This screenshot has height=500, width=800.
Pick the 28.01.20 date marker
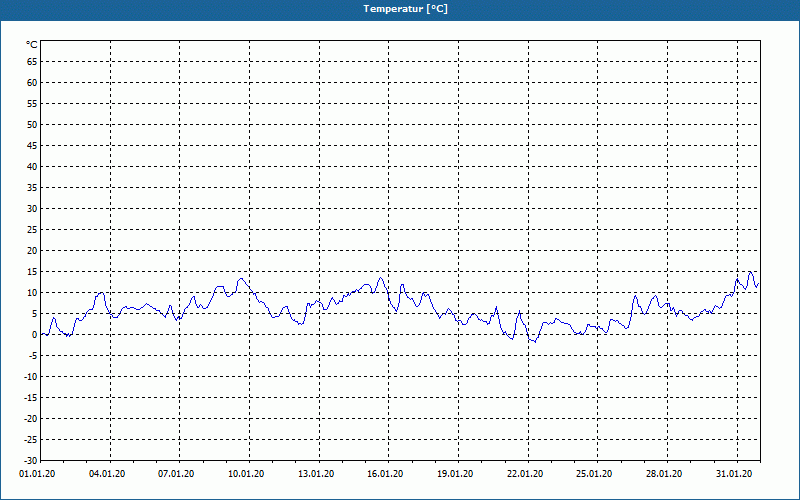664,474
